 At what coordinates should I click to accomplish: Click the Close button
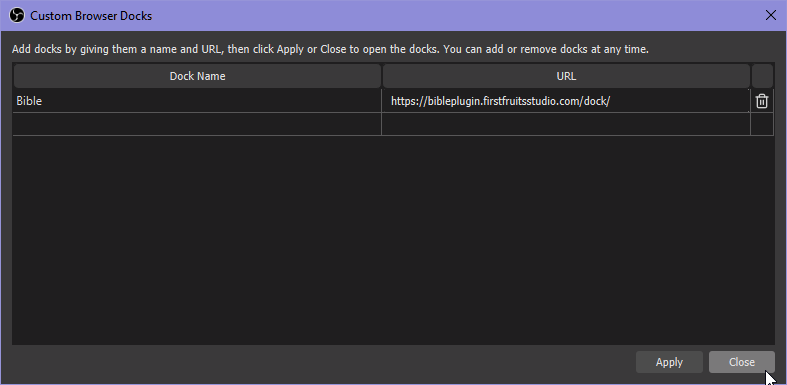(x=741, y=362)
